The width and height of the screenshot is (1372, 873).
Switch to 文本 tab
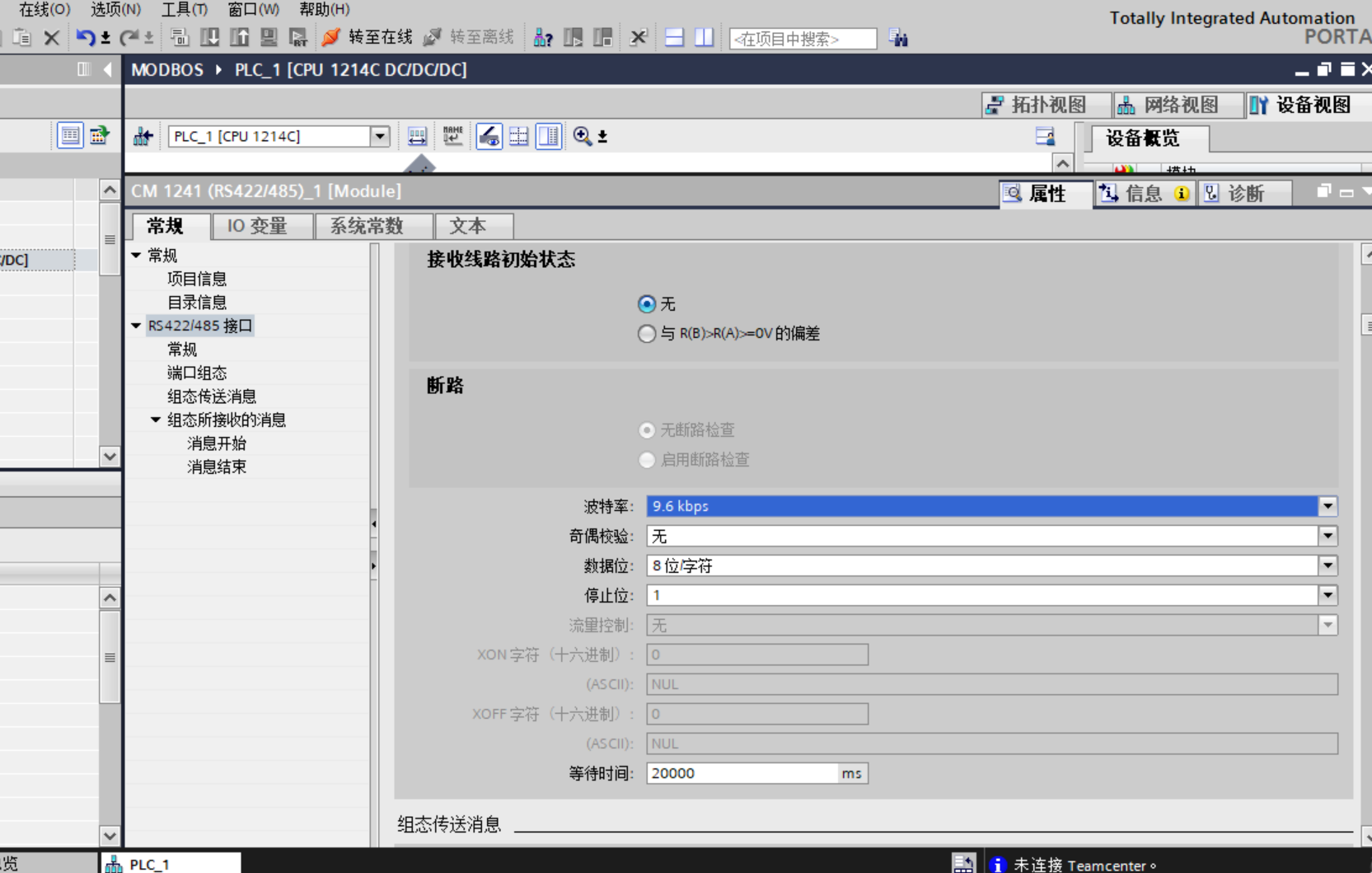474,226
